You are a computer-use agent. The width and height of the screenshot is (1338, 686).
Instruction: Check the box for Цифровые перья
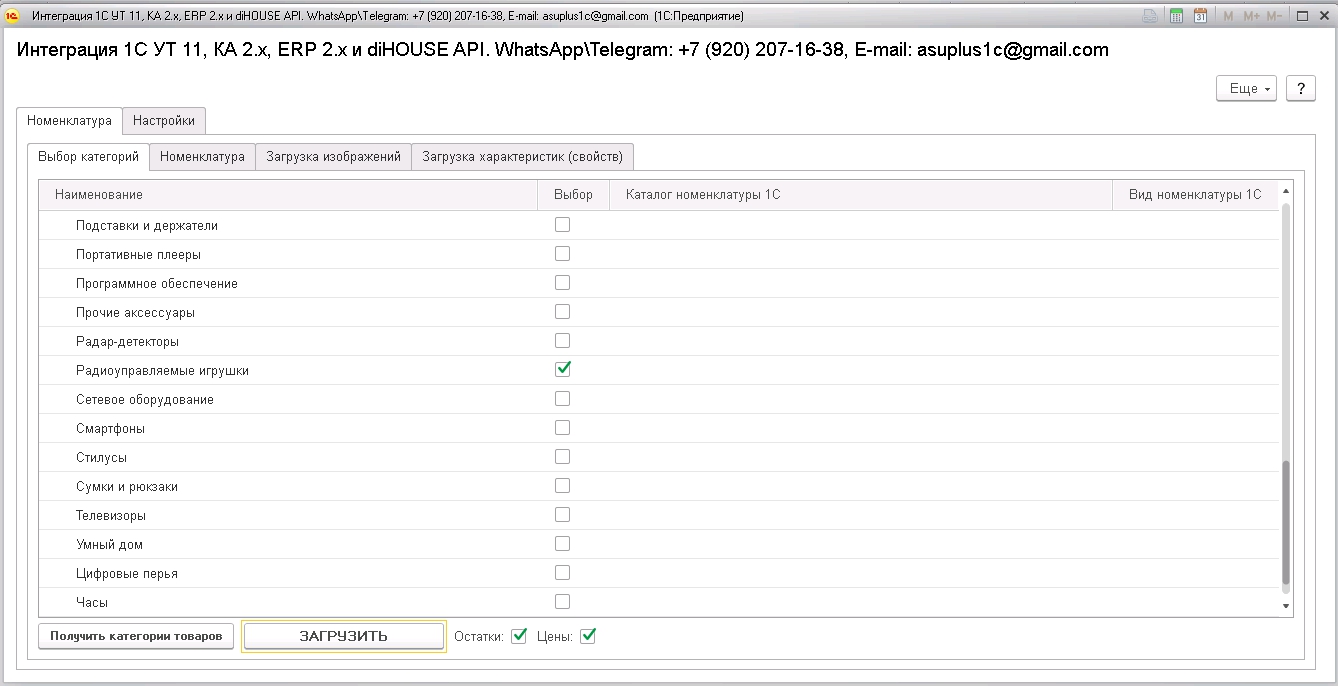563,573
